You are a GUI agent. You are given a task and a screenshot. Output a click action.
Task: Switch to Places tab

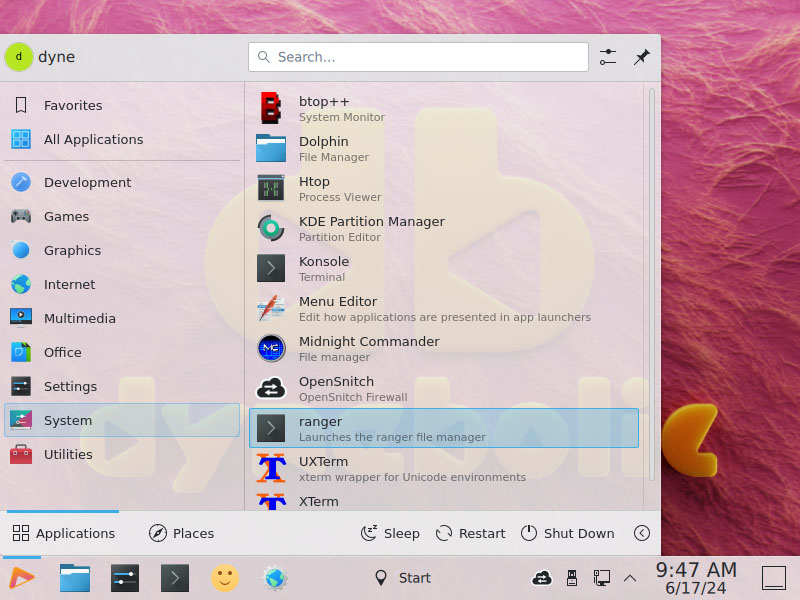click(181, 533)
